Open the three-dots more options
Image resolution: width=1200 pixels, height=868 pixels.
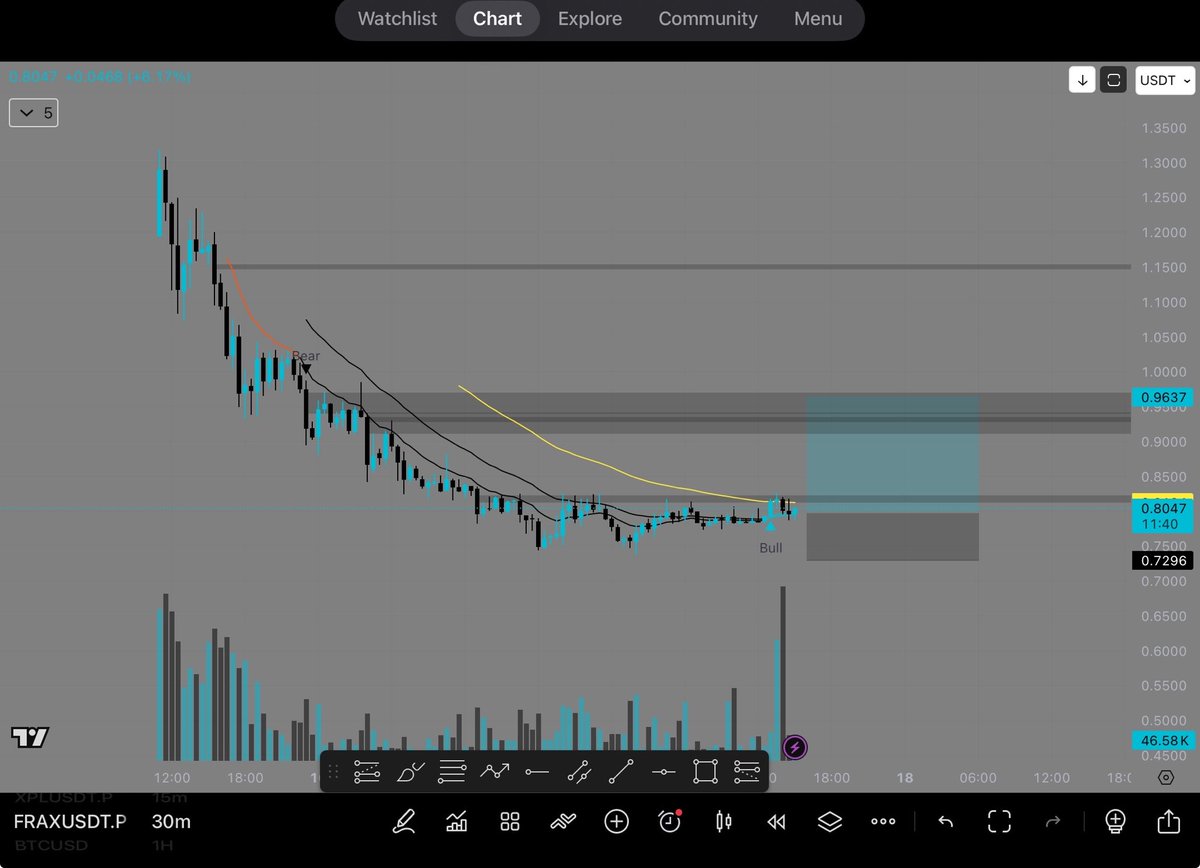tap(882, 822)
